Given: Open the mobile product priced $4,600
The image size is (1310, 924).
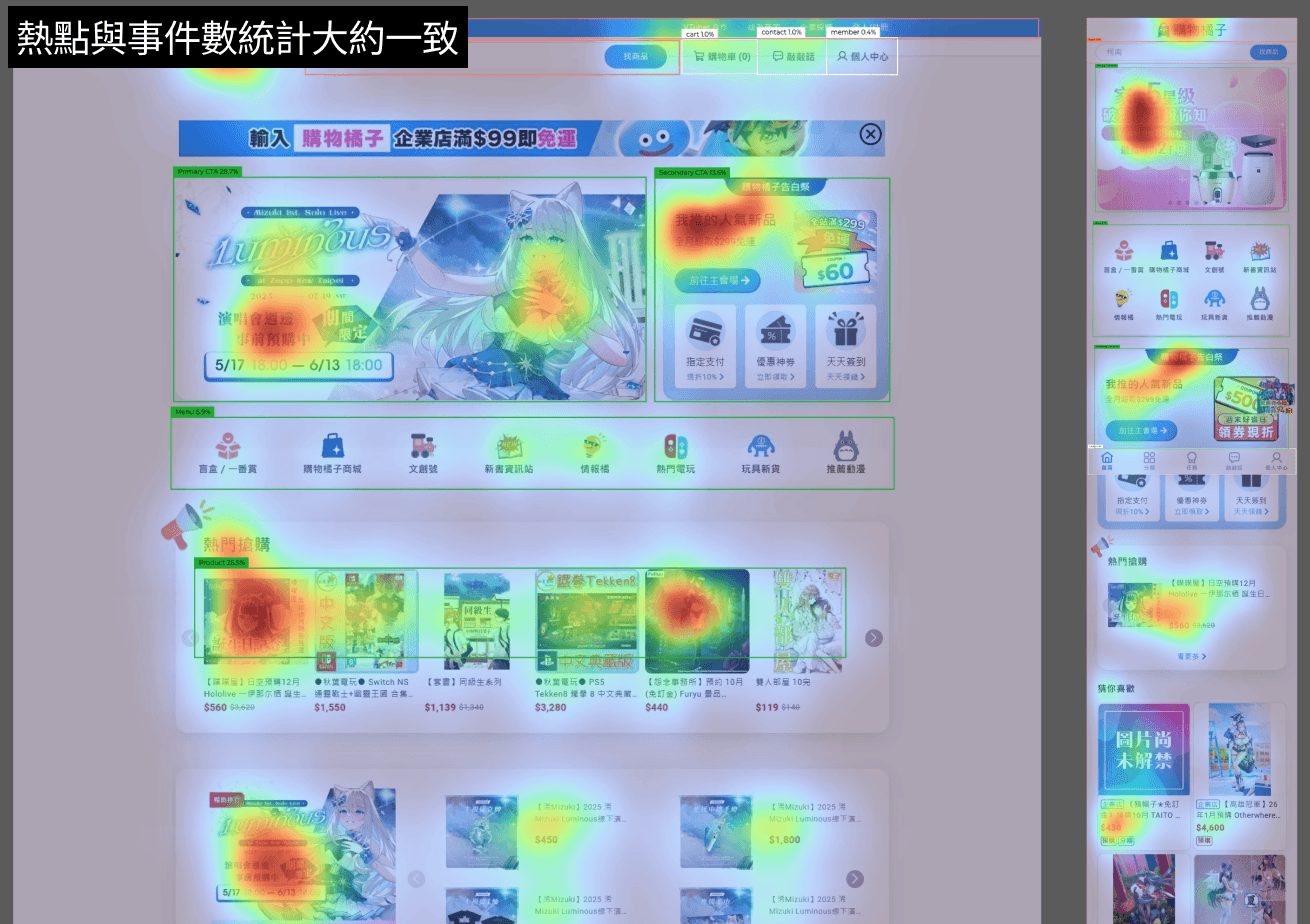Looking at the screenshot, I should (x=1239, y=774).
